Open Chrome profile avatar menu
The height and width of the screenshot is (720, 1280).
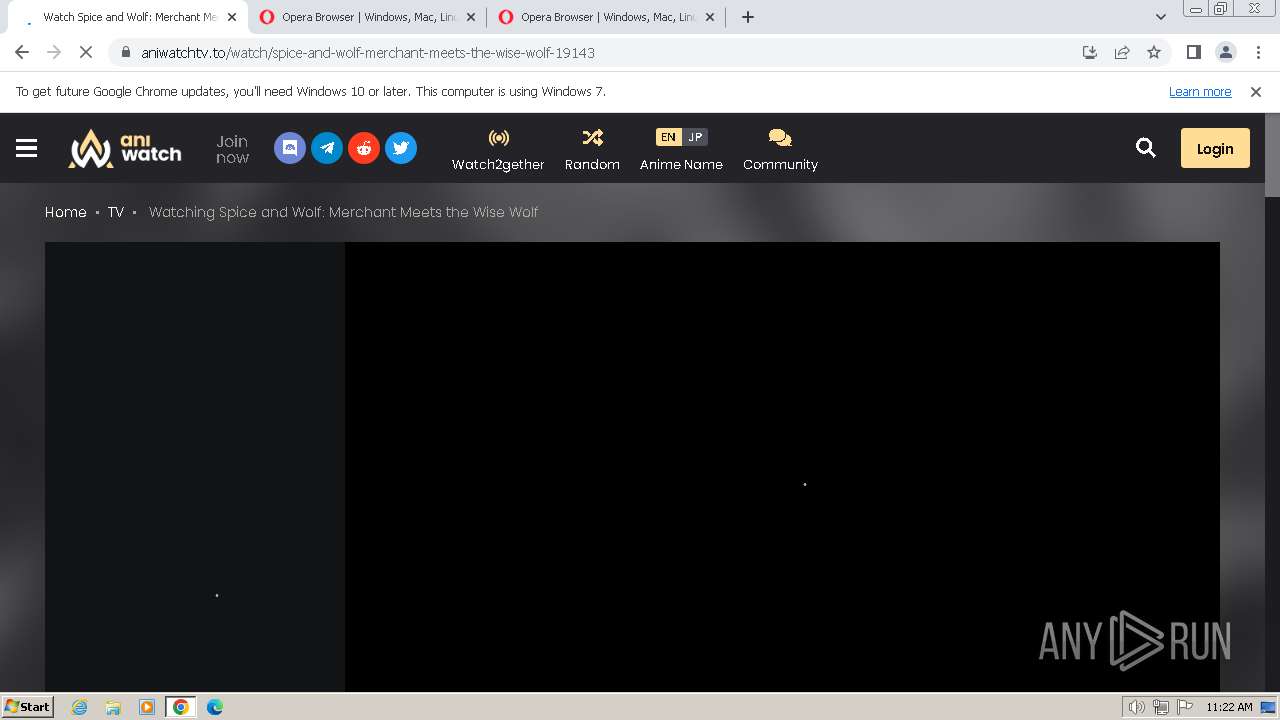pyautogui.click(x=1225, y=52)
